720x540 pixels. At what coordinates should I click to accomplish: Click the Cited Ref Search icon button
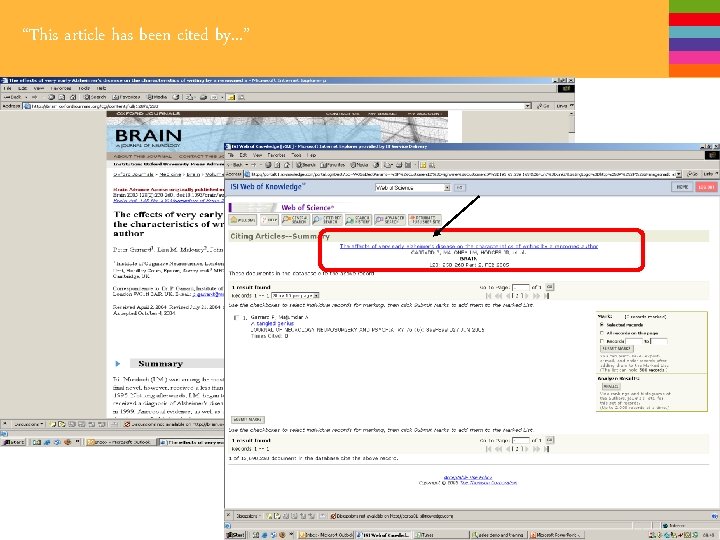click(x=327, y=220)
